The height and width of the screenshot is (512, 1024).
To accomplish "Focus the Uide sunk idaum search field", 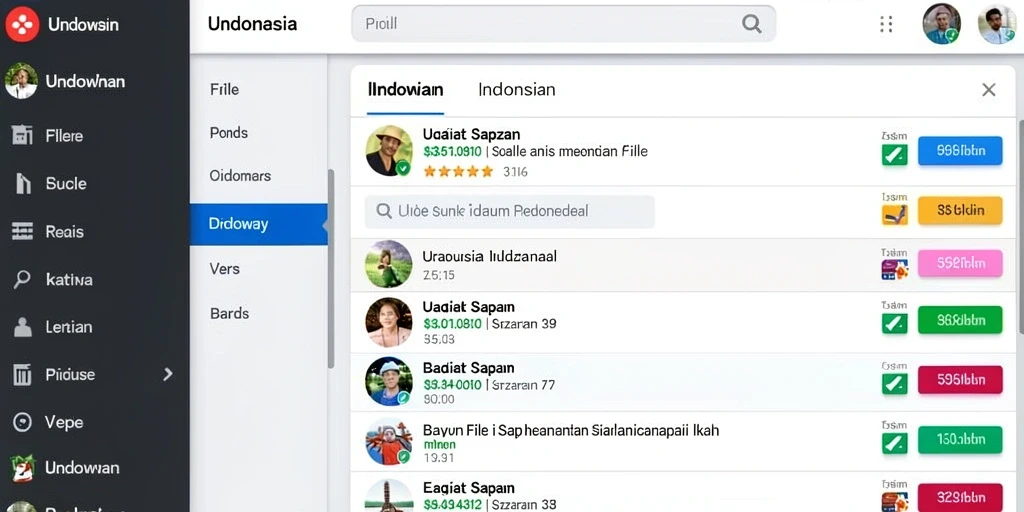I will [x=509, y=211].
